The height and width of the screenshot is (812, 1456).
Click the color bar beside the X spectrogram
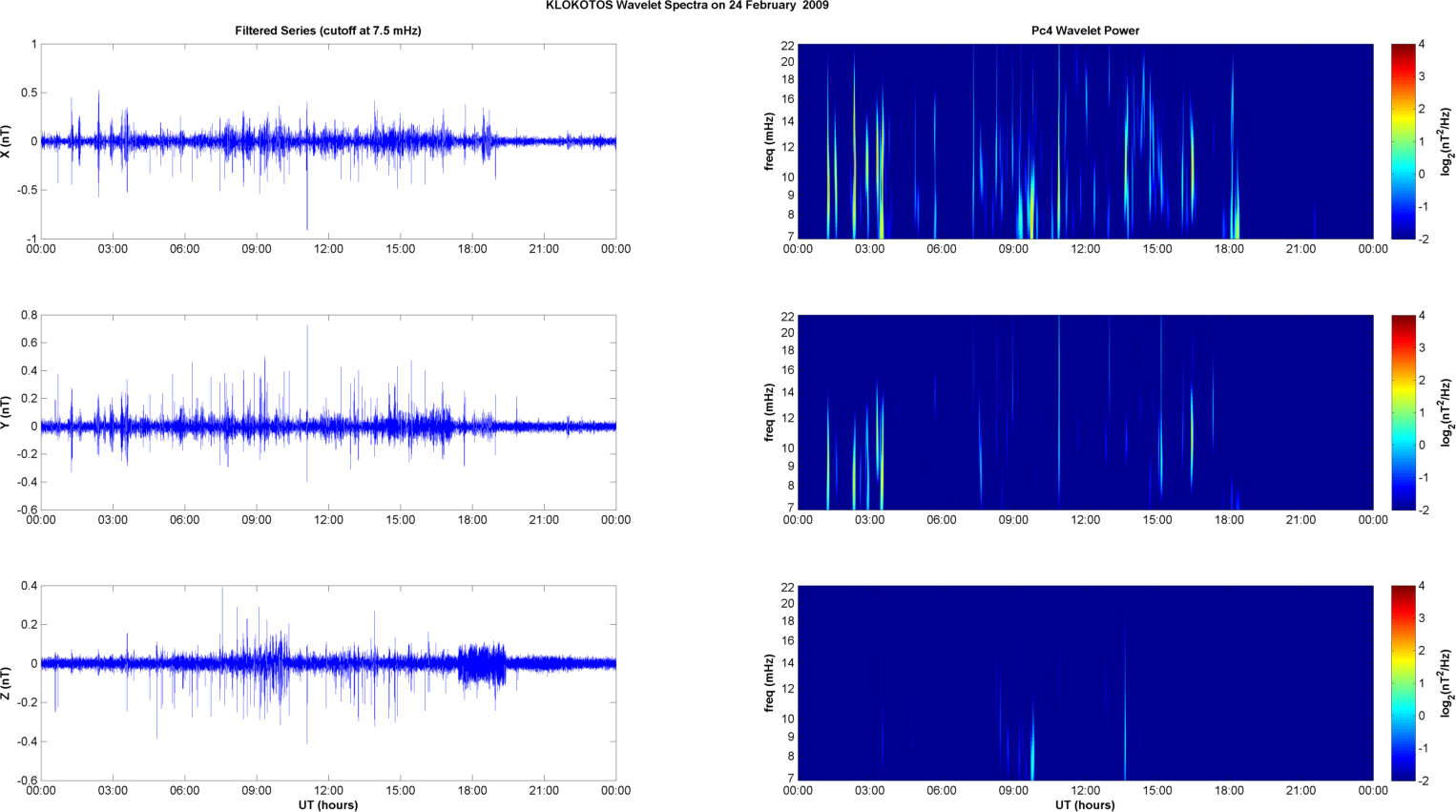tap(1404, 141)
